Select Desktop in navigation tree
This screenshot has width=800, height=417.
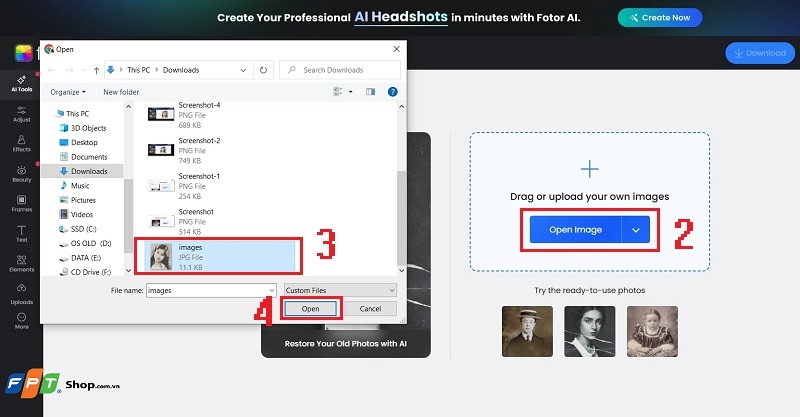click(84, 142)
